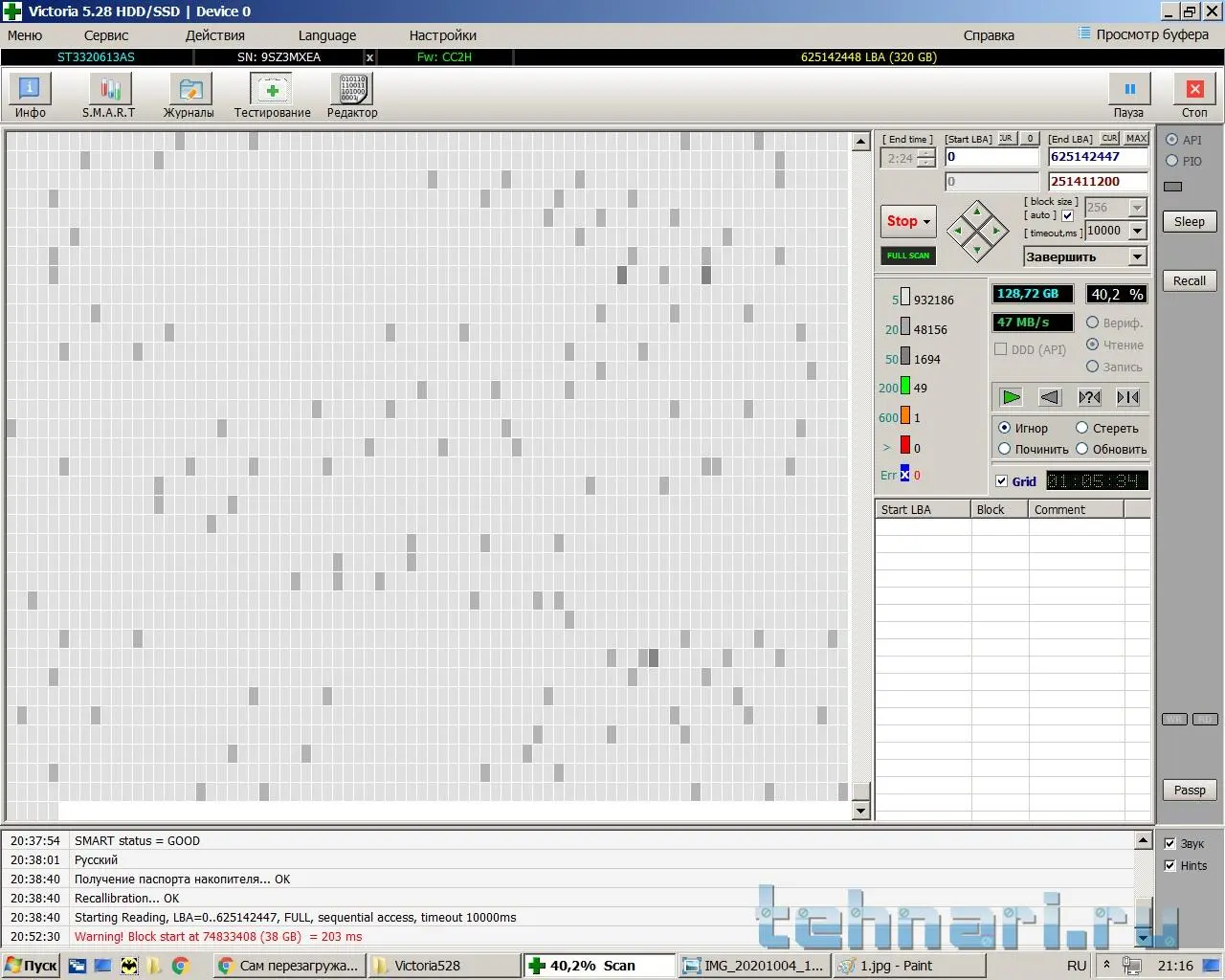This screenshot has height=980, width=1225.
Task: Click the CUR button for End LBA
Action: coord(1109,139)
